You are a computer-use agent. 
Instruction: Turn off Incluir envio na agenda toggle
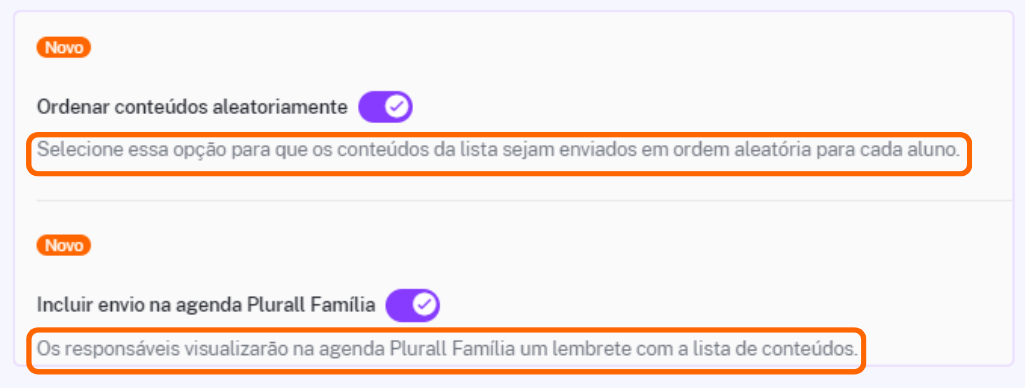[412, 305]
